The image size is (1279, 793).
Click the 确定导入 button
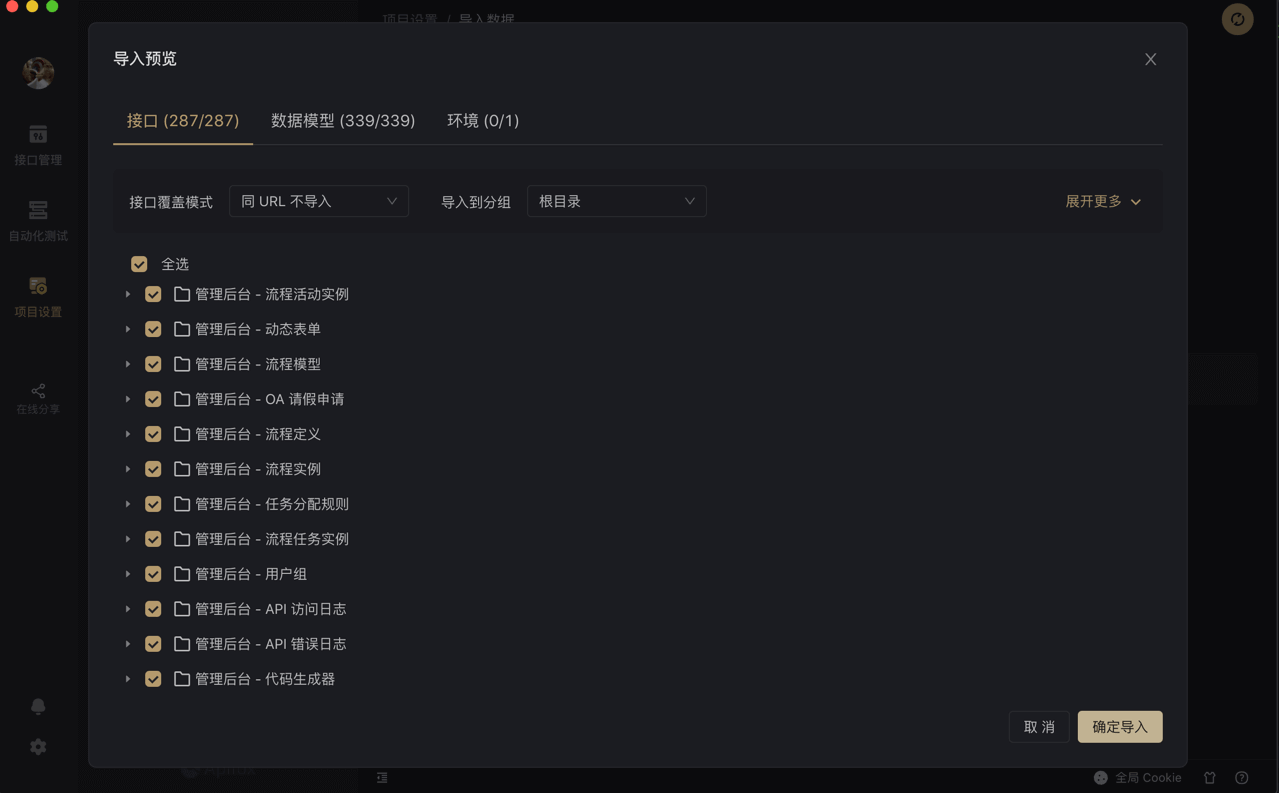click(1119, 726)
